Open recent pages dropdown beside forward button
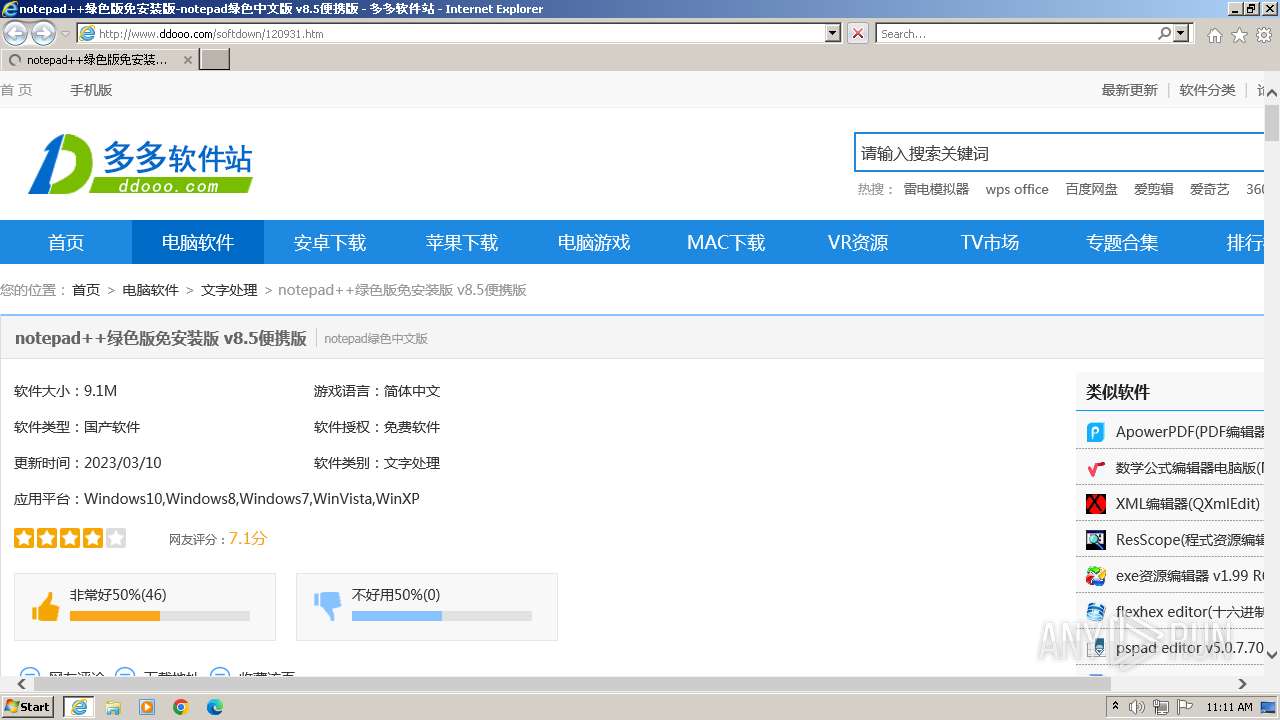Viewport: 1280px width, 720px height. 66,34
